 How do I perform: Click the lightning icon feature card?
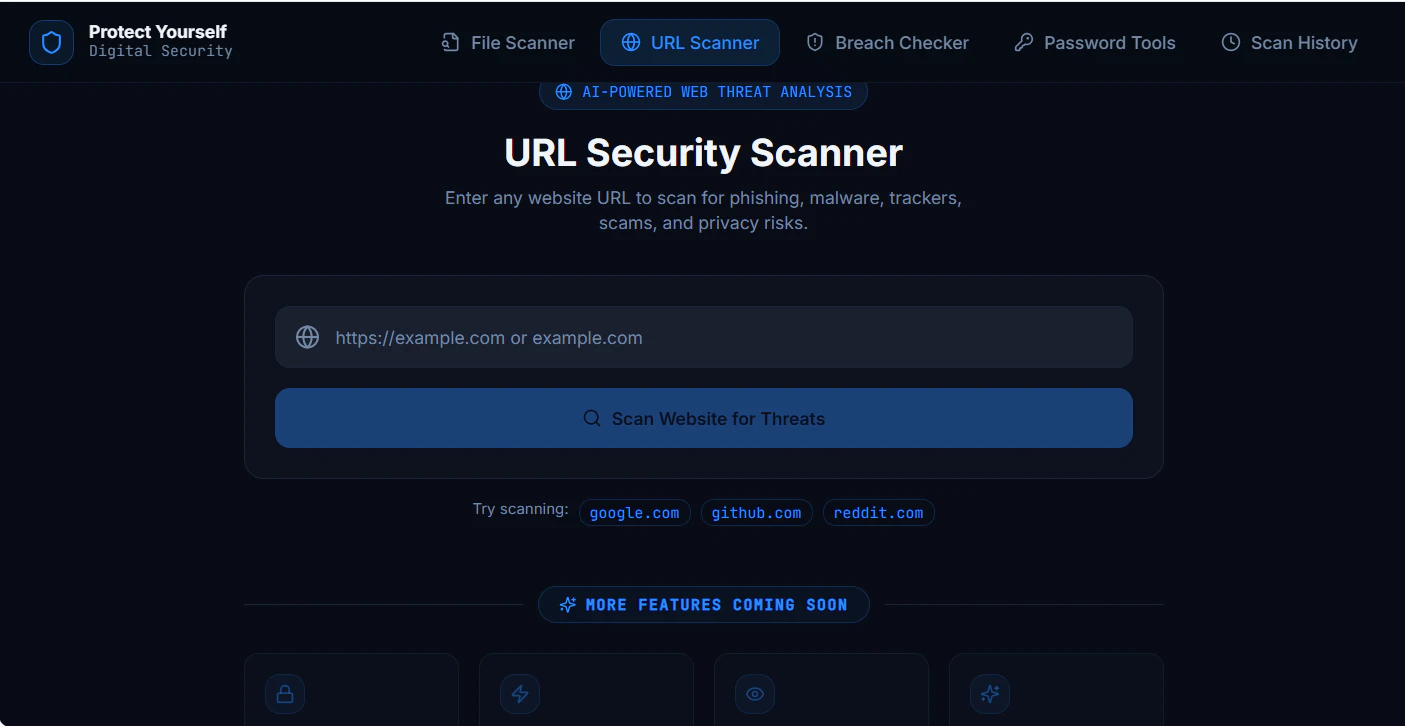(x=520, y=693)
